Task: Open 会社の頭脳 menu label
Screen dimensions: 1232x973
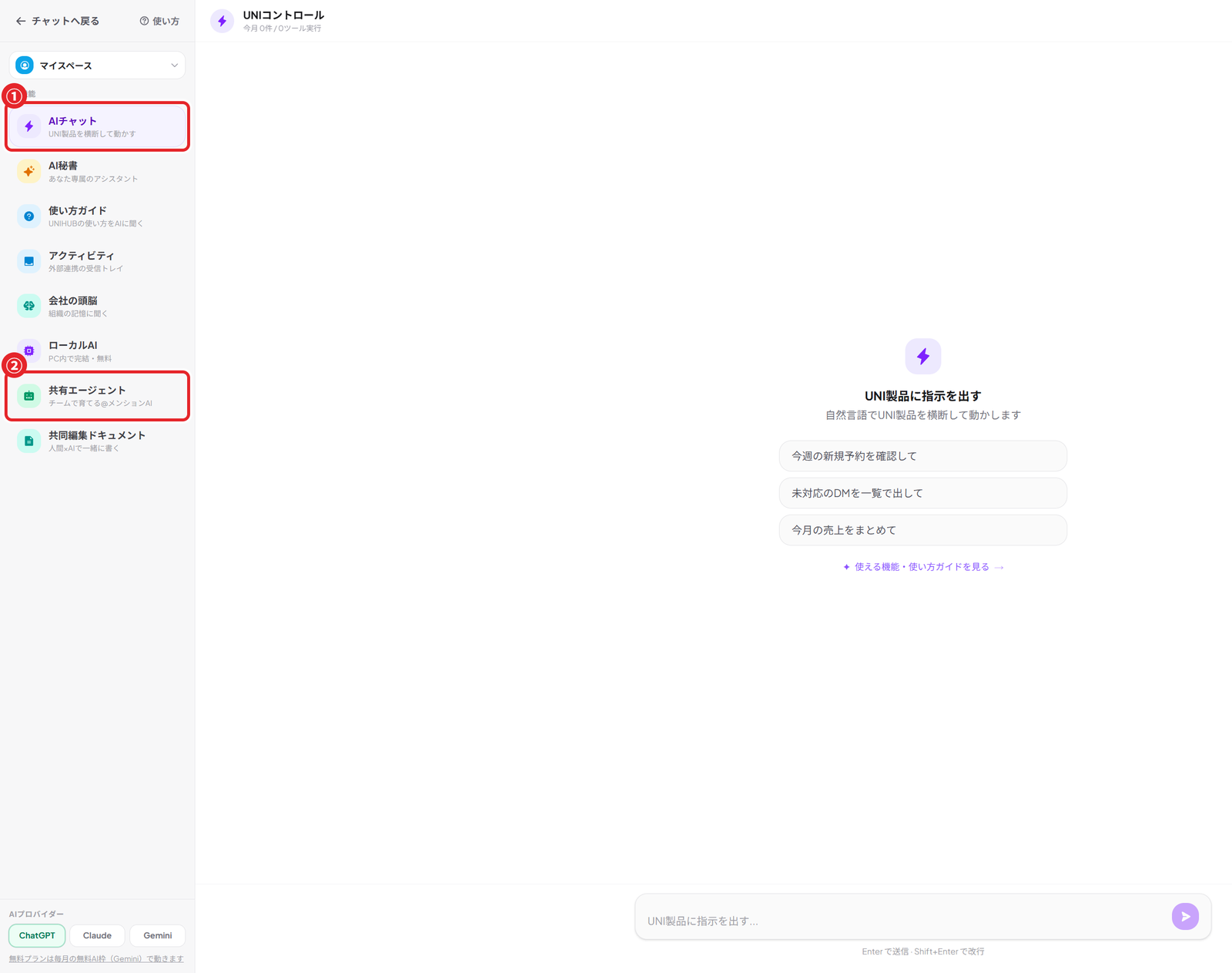Action: coord(73,300)
